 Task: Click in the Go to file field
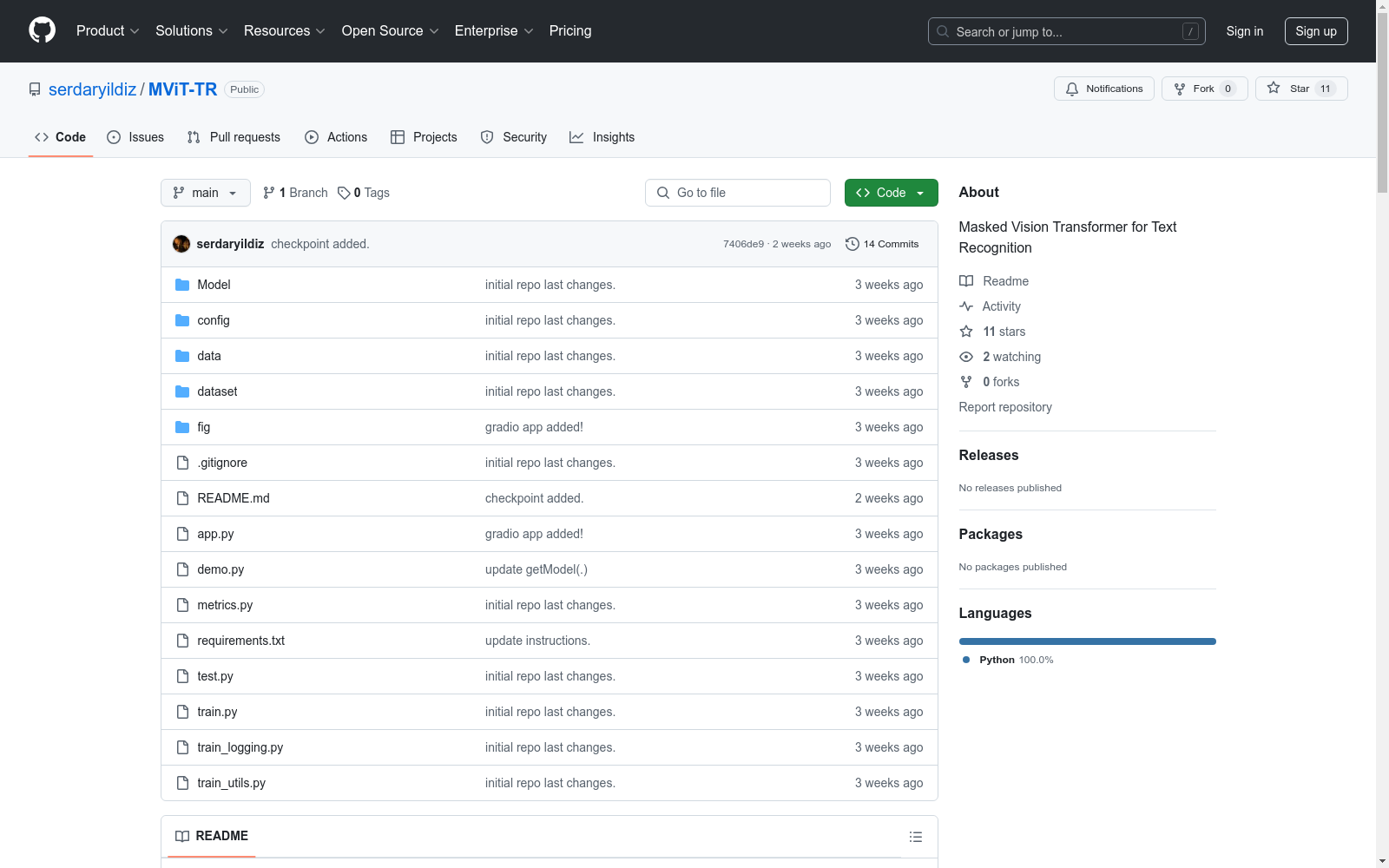tap(738, 193)
